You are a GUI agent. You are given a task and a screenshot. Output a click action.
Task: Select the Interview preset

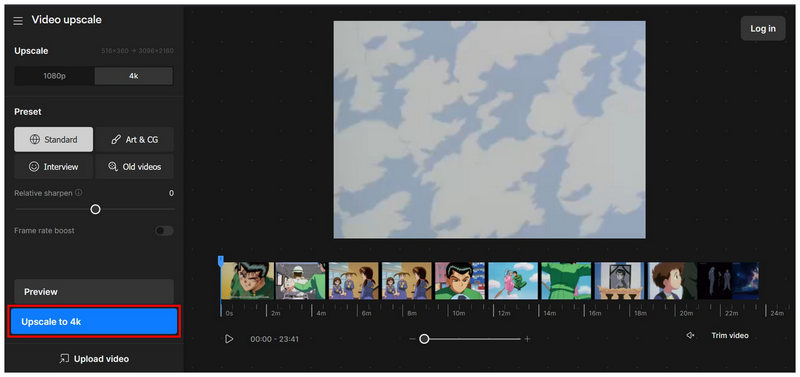click(x=54, y=167)
